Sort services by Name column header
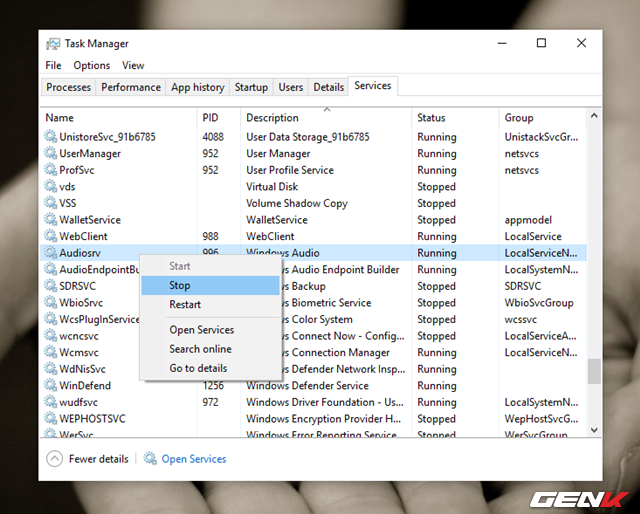Image resolution: width=640 pixels, height=514 pixels. click(x=119, y=118)
